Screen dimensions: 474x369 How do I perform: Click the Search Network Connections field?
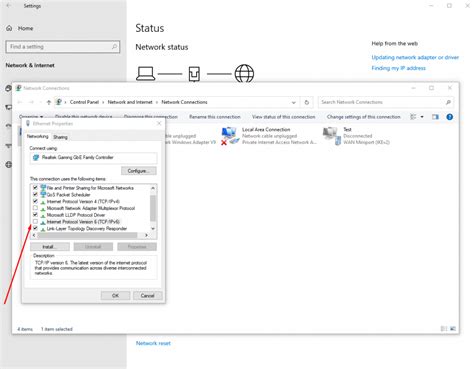pyautogui.click(x=386, y=102)
